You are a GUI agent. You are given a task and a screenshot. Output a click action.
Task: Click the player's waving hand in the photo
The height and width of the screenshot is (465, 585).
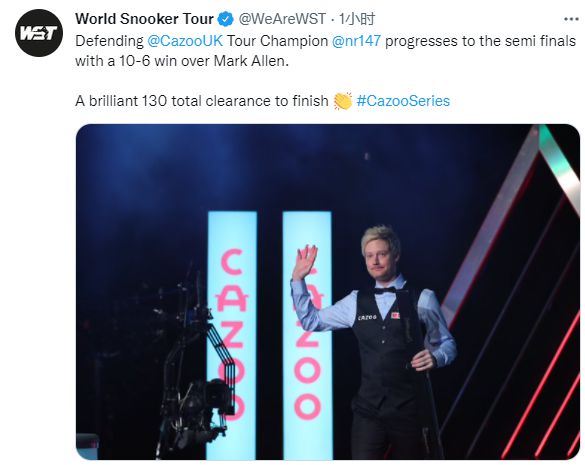pyautogui.click(x=304, y=262)
